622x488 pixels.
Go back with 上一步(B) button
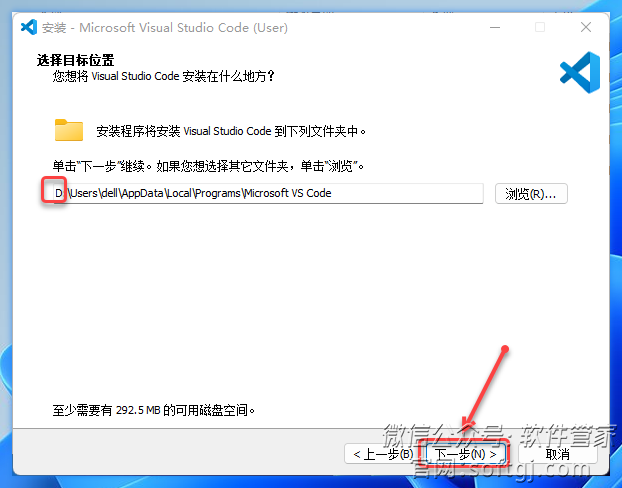click(382, 454)
